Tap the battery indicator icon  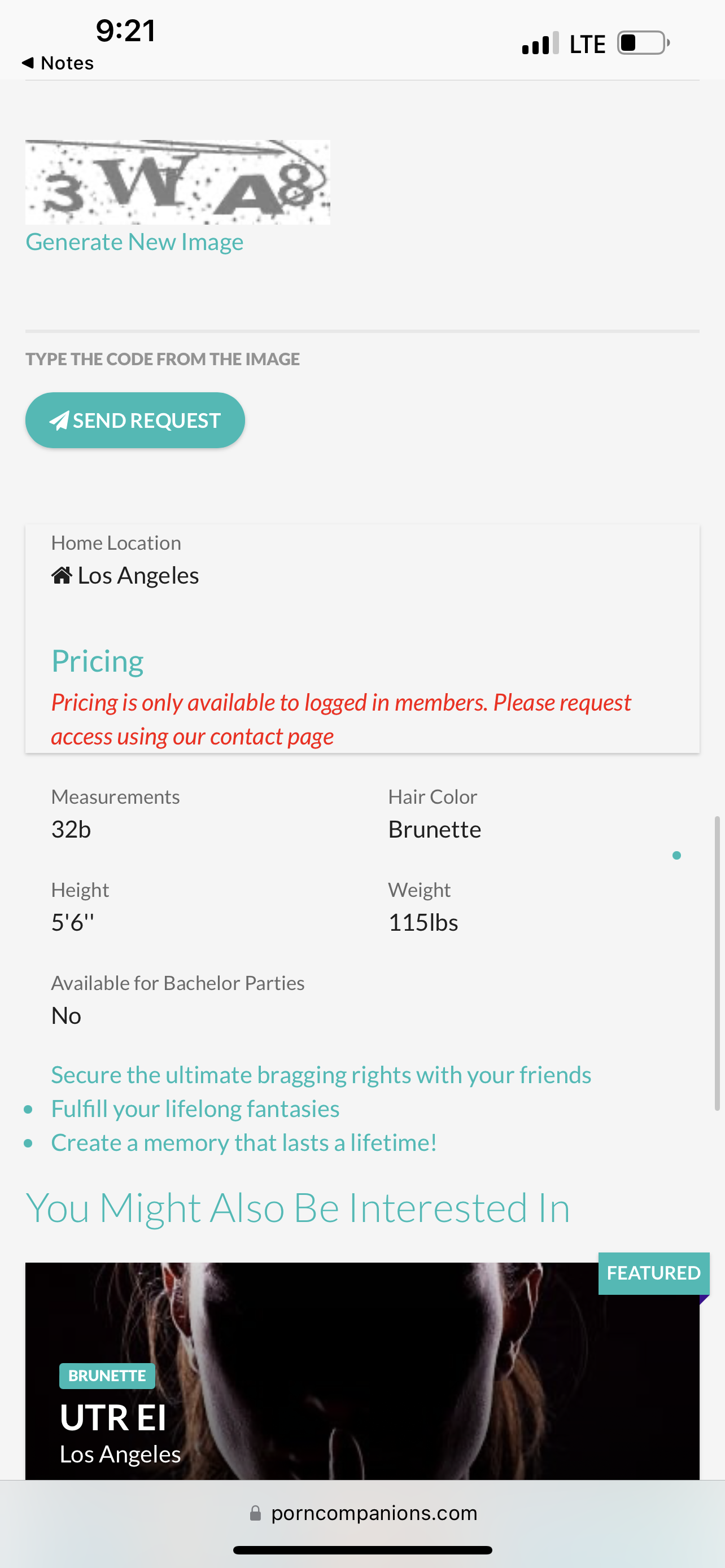coord(643,44)
